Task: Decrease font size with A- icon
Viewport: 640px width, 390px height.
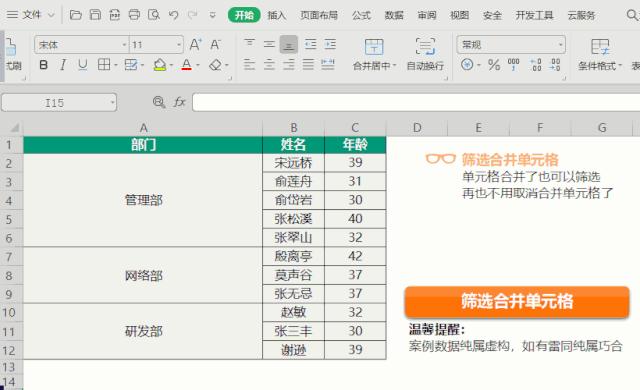Action: (215, 44)
